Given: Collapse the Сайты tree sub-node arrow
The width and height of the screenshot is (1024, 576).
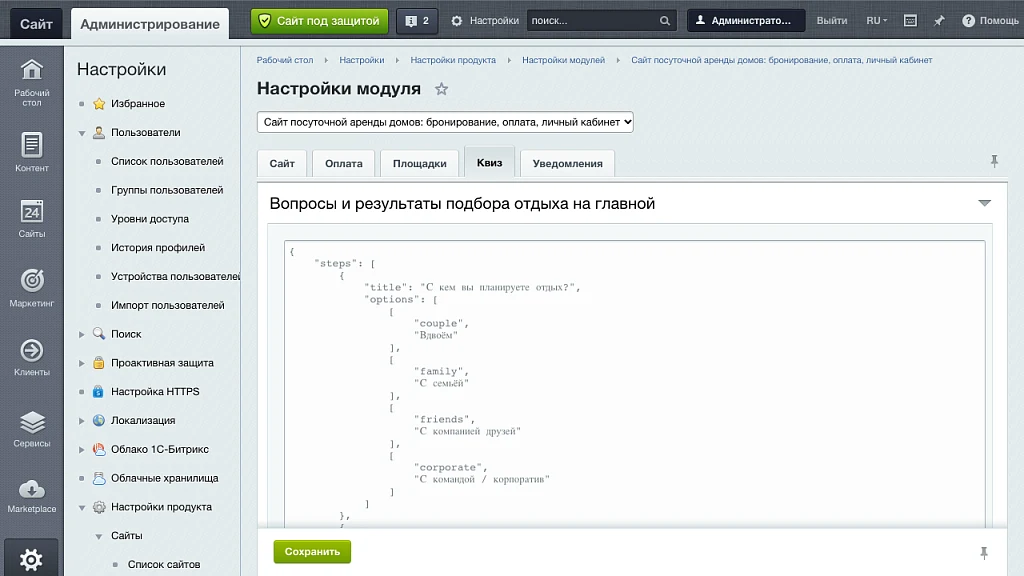Looking at the screenshot, I should pos(99,536).
